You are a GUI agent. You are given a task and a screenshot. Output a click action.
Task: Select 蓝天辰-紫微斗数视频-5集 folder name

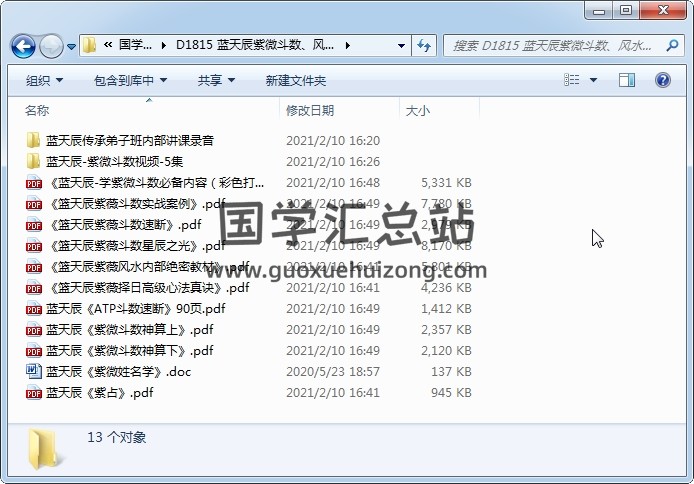pos(114,161)
